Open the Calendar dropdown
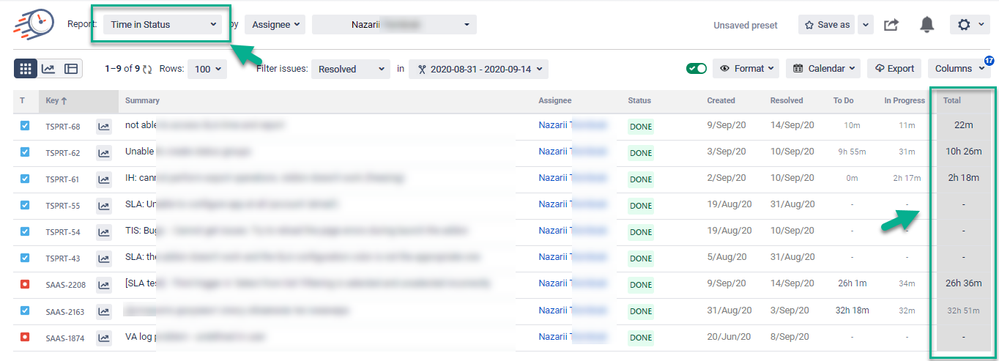The height and width of the screenshot is (361, 999). click(823, 69)
